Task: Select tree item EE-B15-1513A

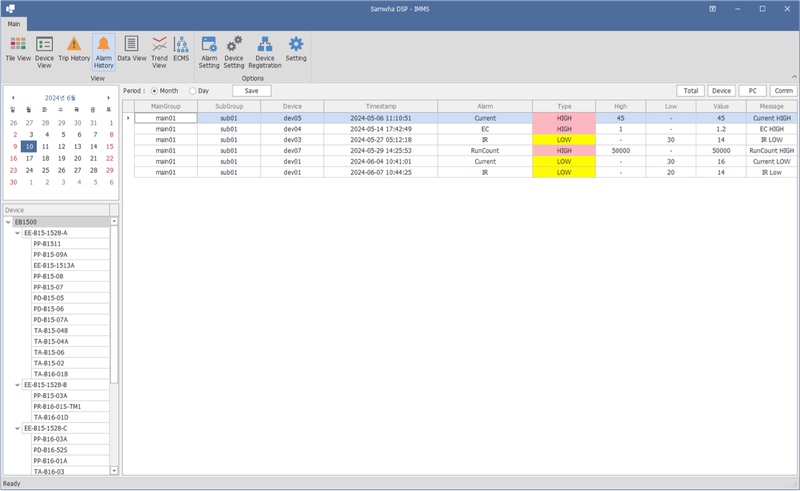Action: tap(70, 265)
